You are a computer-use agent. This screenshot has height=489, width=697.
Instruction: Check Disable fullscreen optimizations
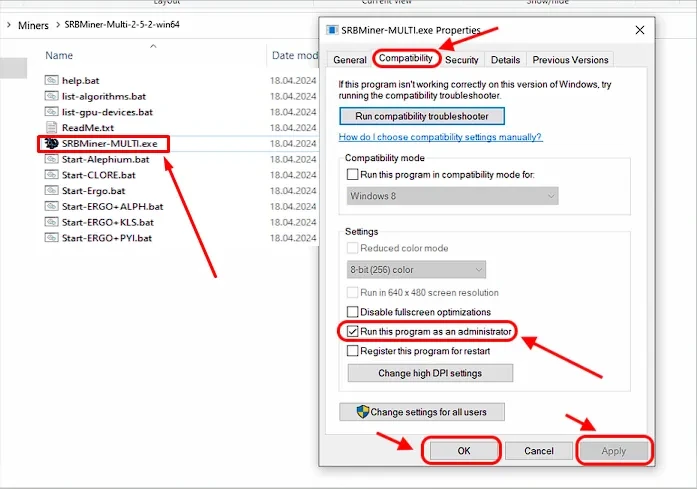pos(353,312)
